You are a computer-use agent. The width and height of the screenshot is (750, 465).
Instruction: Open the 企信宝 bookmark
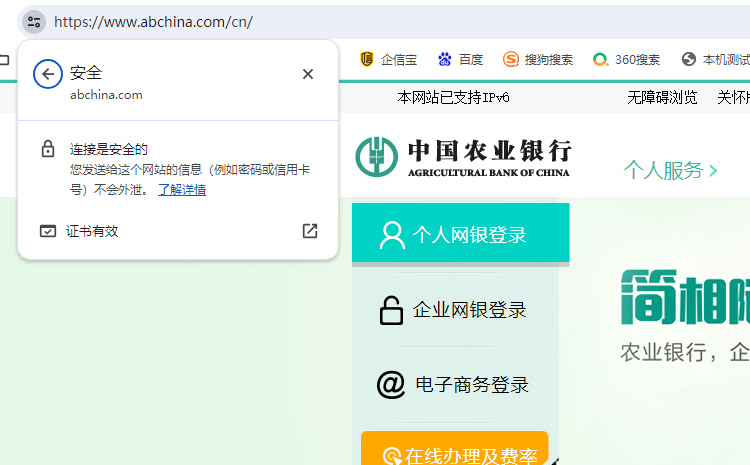pos(388,59)
